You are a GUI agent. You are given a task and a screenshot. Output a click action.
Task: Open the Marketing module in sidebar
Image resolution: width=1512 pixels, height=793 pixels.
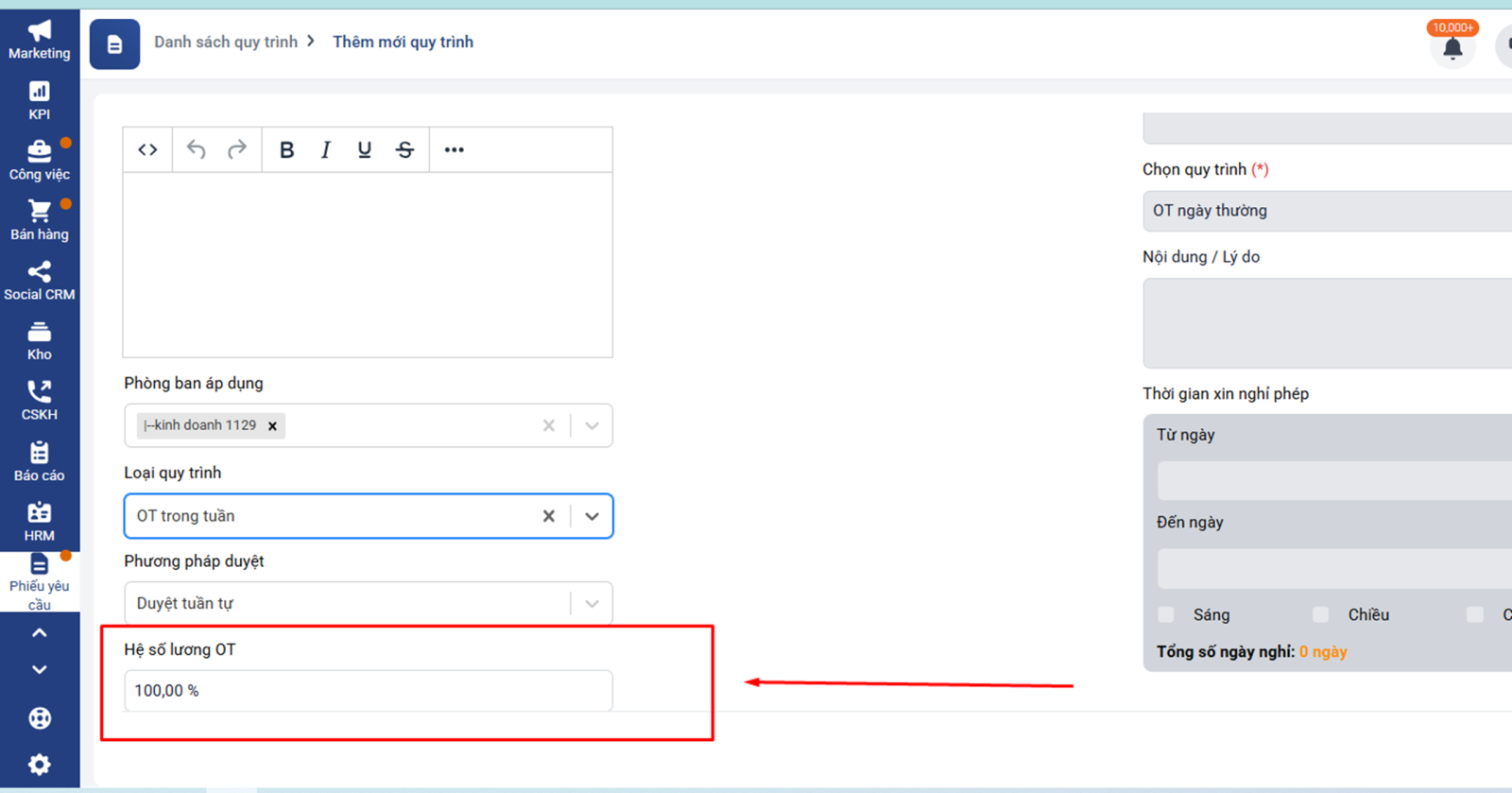pos(39,40)
